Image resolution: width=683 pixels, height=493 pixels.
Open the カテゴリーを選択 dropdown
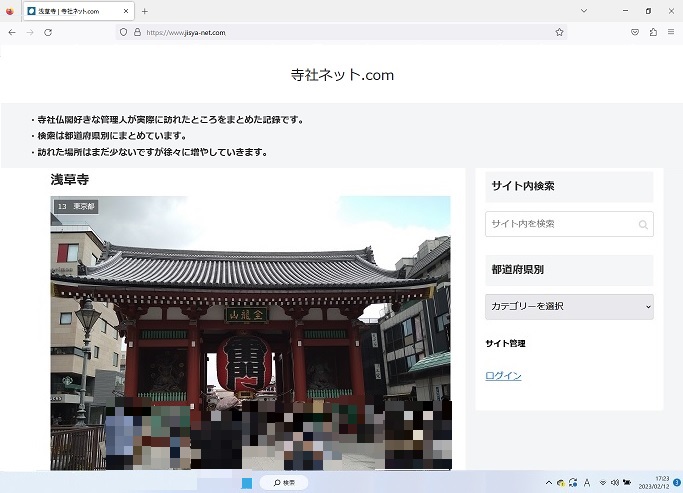[x=569, y=306]
